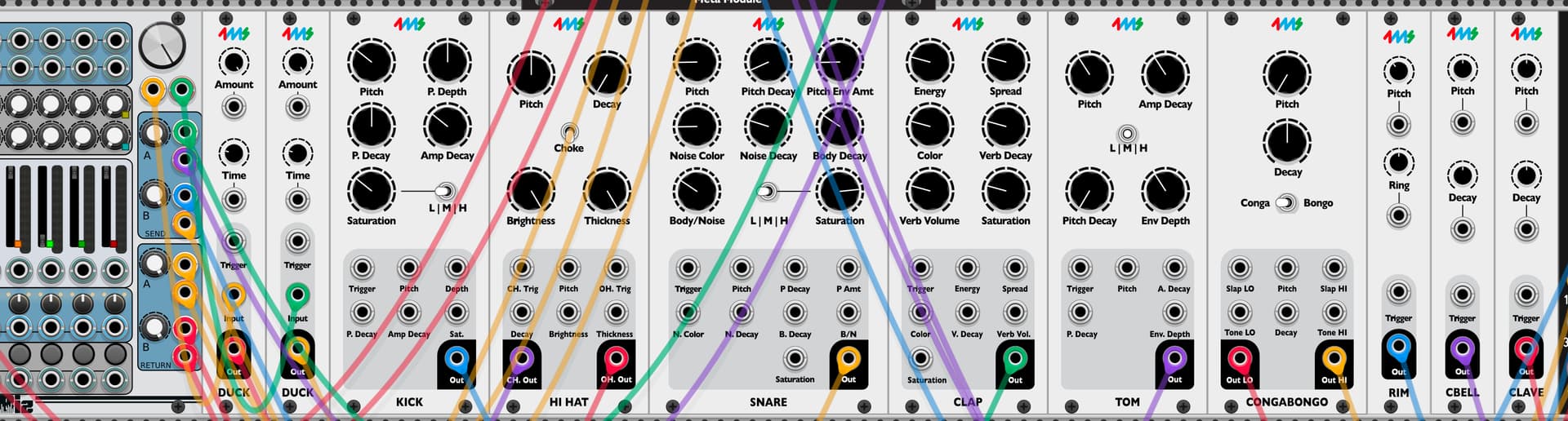Select the CLAP Verb Vol. input jack
The width and height of the screenshot is (1568, 421).
tap(1015, 312)
